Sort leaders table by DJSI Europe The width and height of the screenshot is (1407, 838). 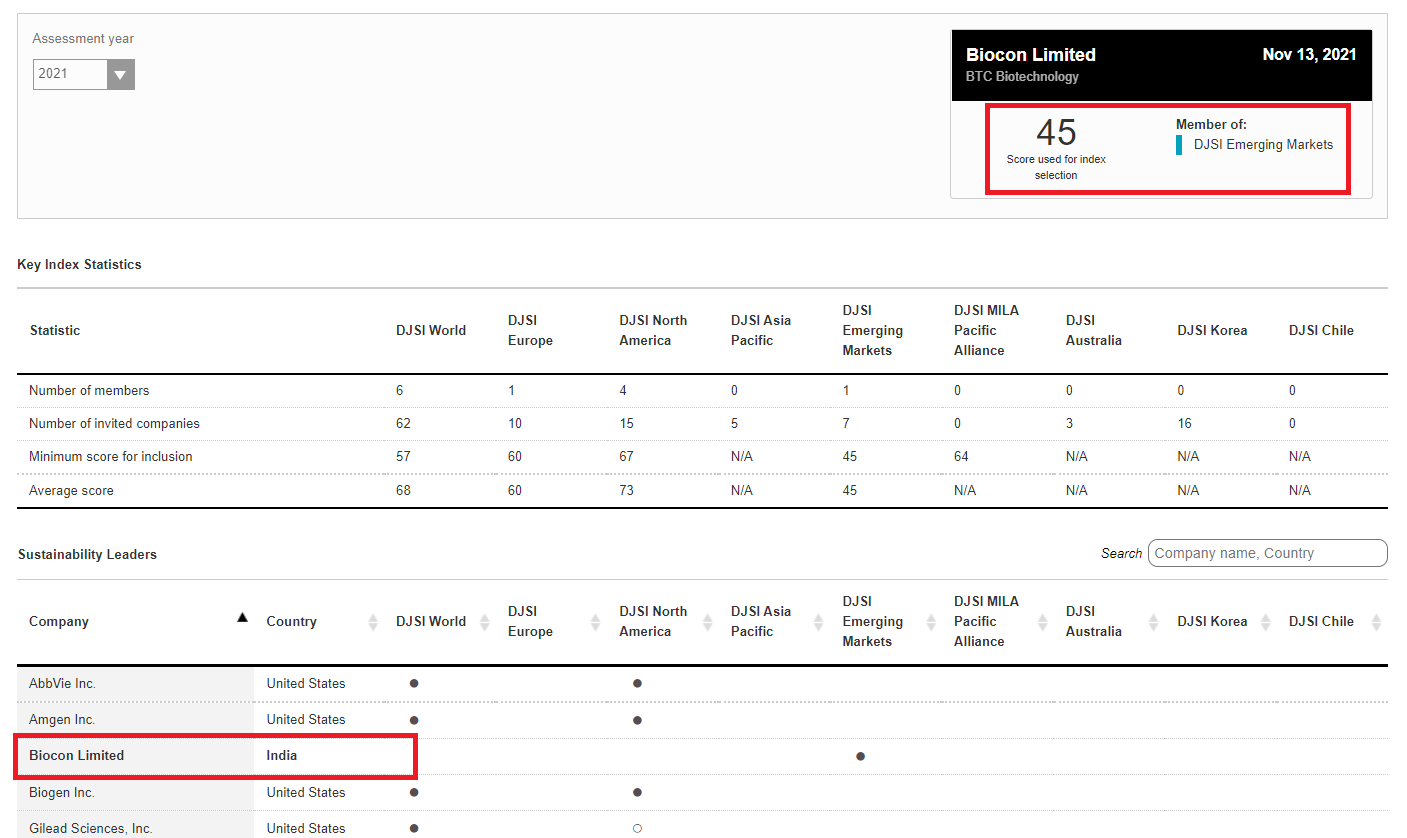(597, 622)
